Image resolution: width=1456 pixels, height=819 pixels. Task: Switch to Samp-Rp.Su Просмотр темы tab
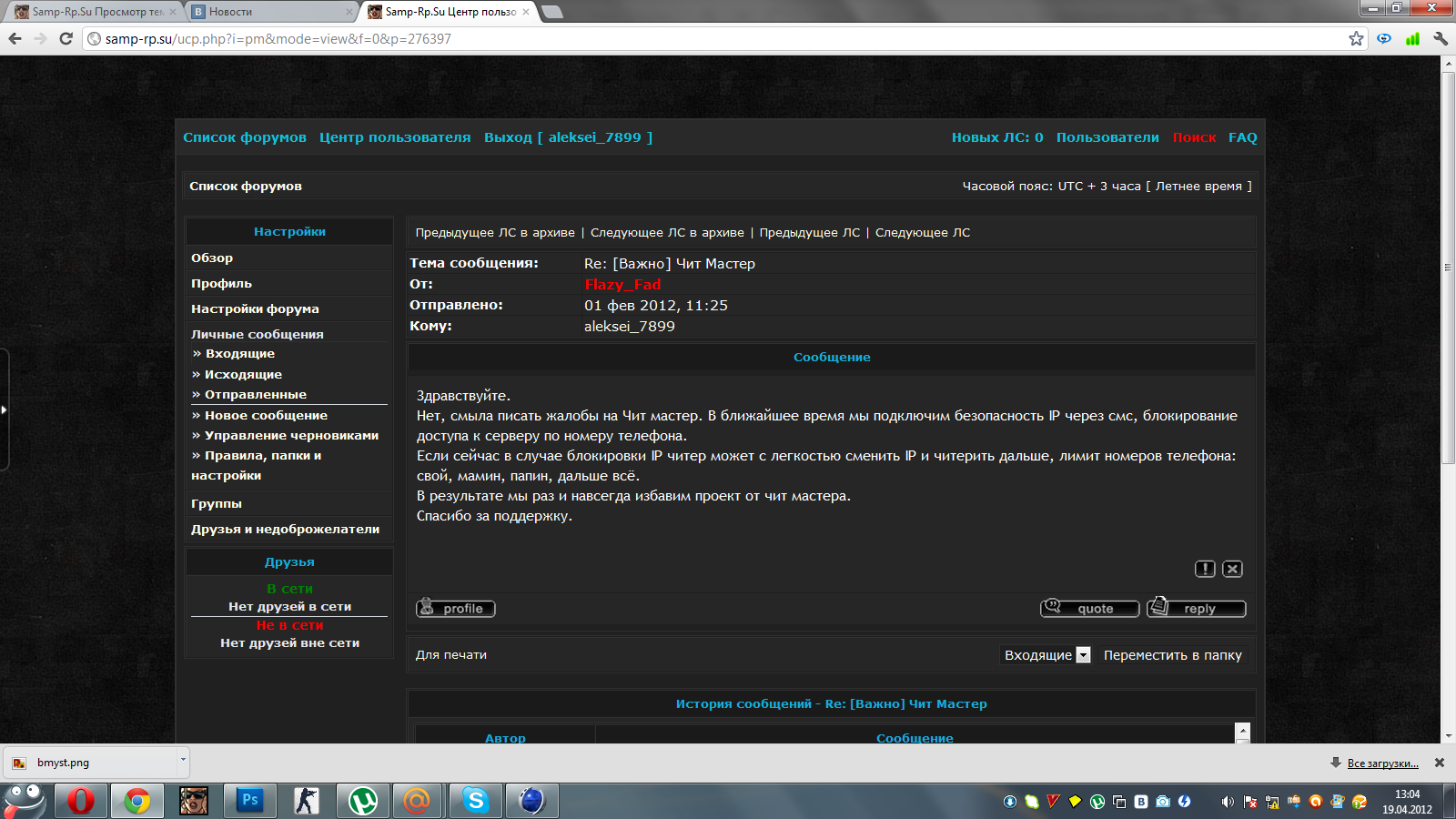[x=91, y=12]
